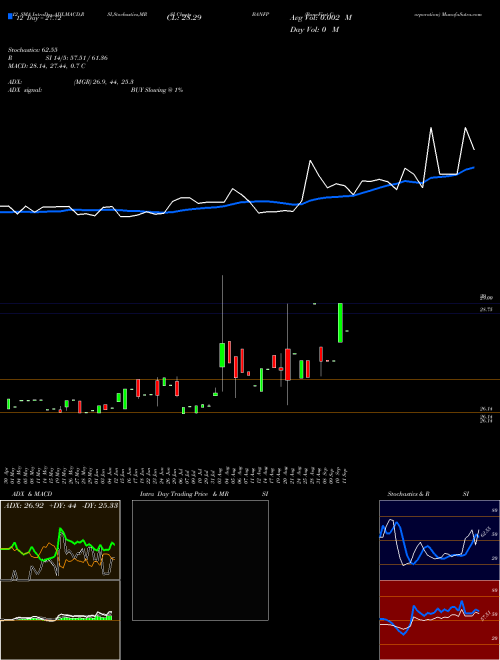Click the 28.75 price axis label

[486, 309]
